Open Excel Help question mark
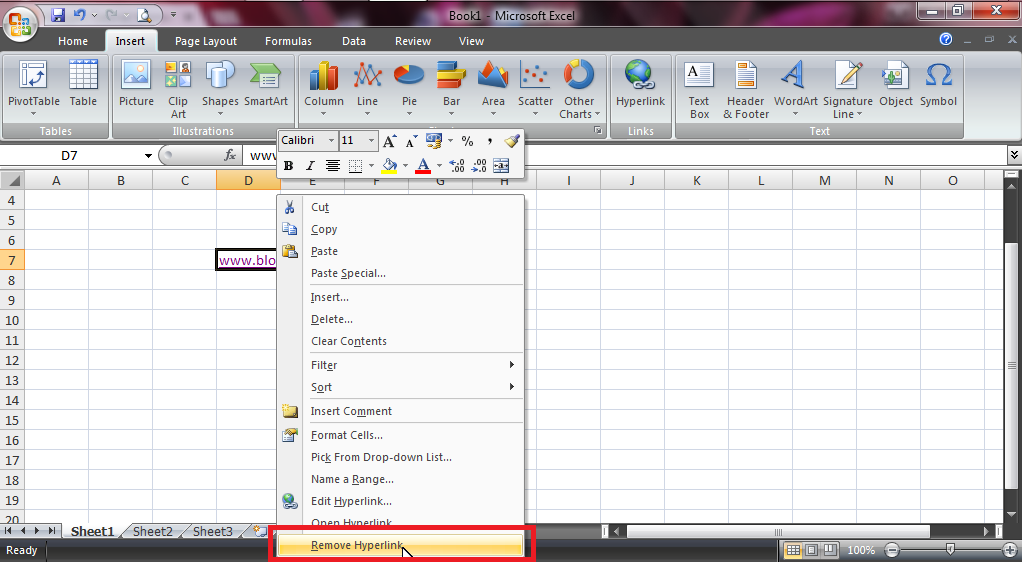The width and height of the screenshot is (1022, 562). tap(946, 40)
